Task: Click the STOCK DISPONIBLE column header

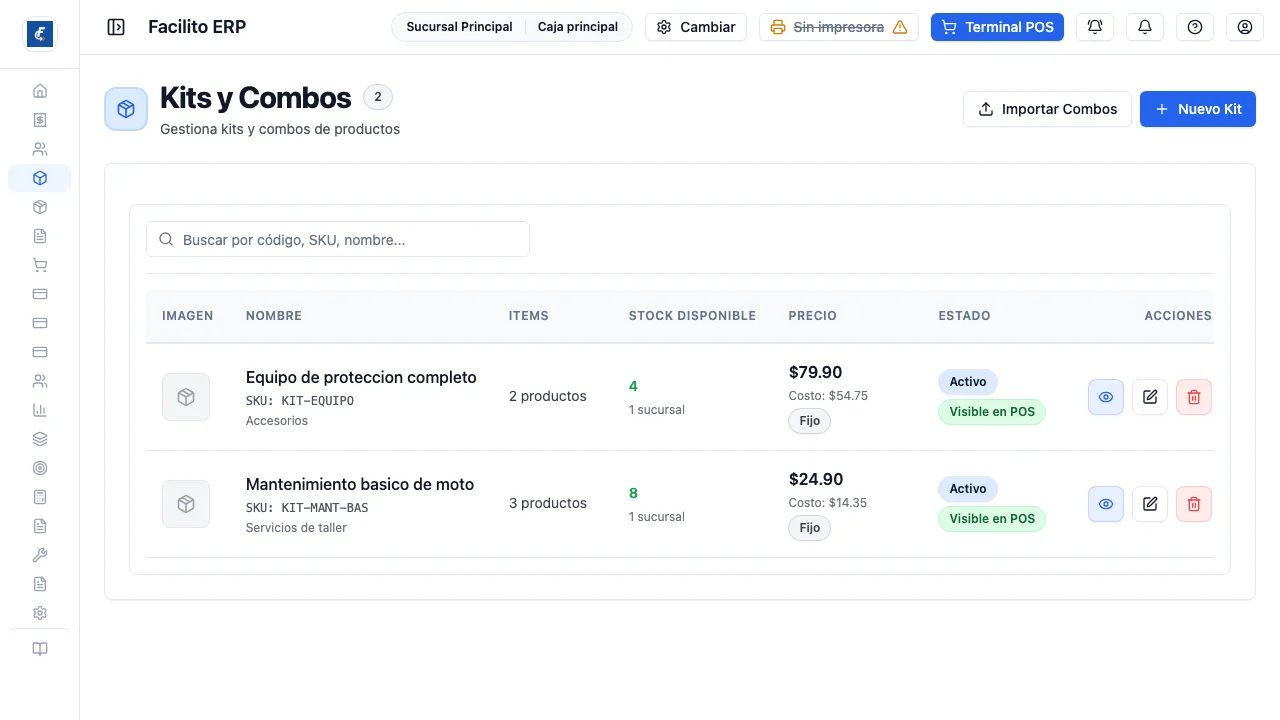Action: tap(692, 316)
